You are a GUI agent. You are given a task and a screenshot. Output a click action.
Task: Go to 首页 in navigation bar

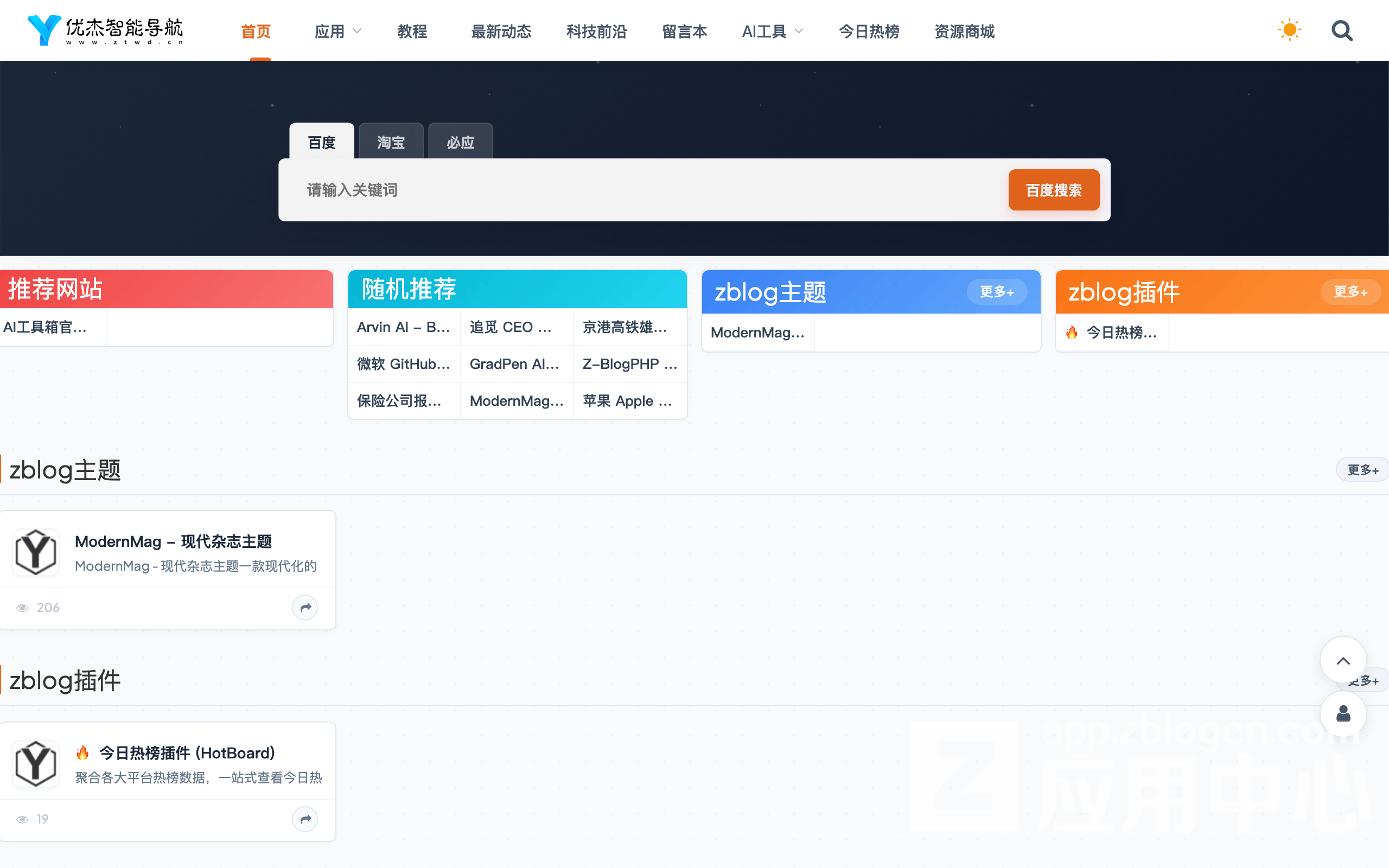(256, 31)
